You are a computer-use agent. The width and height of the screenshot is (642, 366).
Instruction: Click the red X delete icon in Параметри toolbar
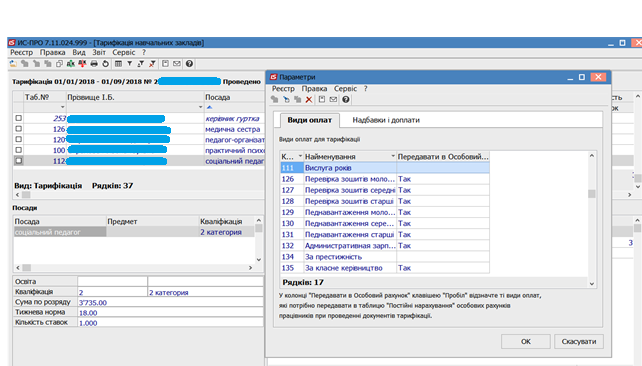point(309,99)
